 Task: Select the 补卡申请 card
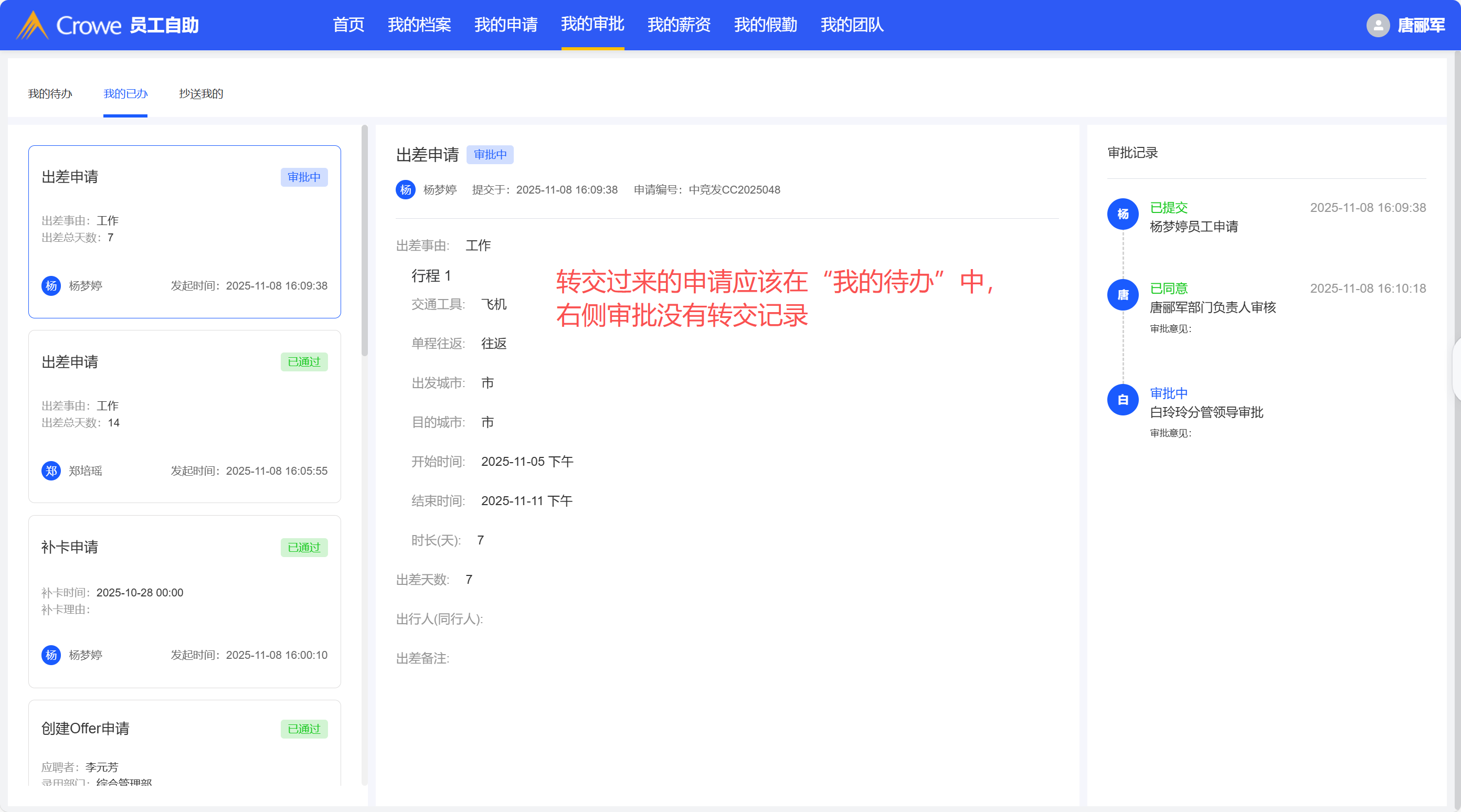pos(184,601)
